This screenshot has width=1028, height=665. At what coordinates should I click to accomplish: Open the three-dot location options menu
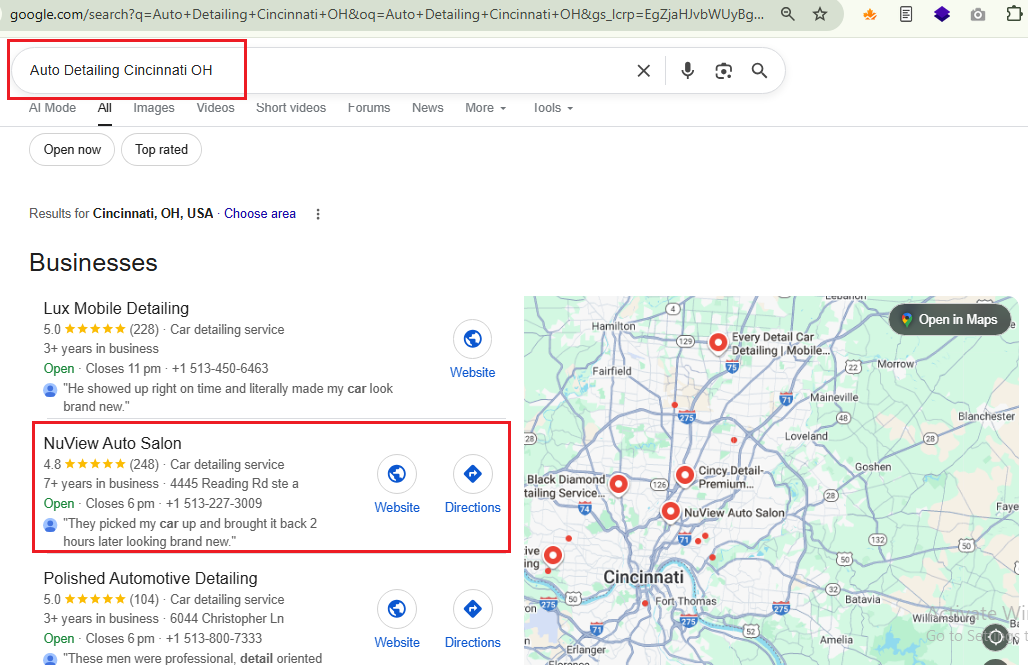[x=318, y=214]
